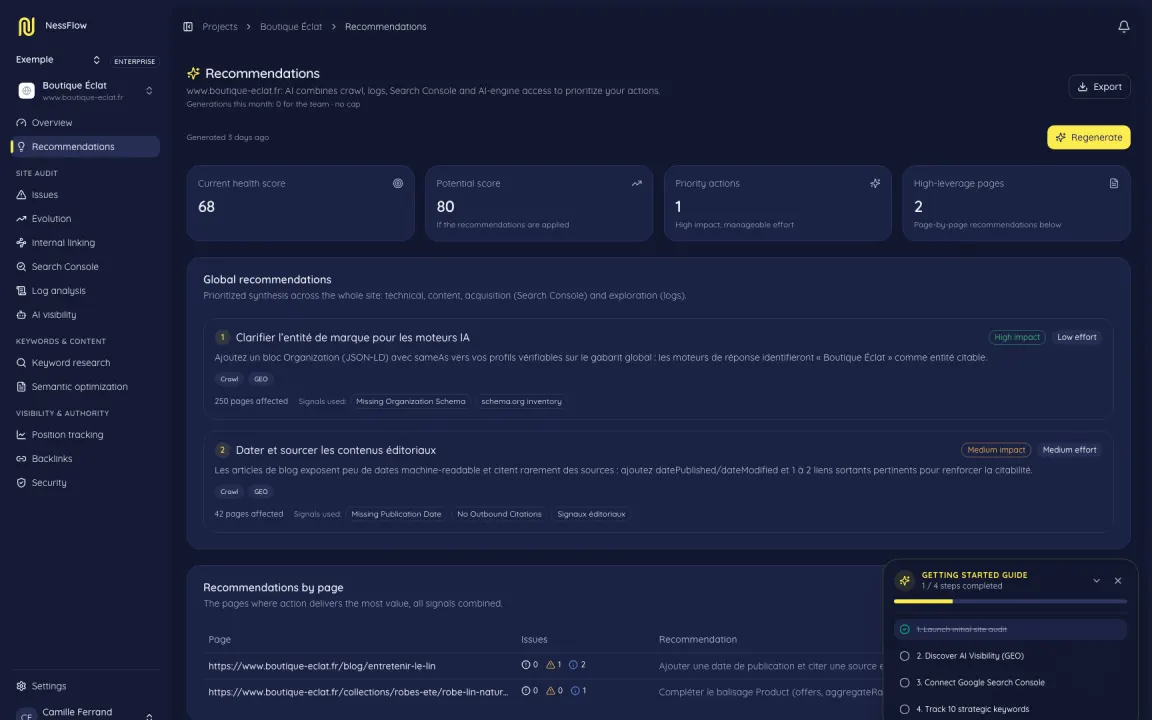Click the Internal linking network icon
This screenshot has height=720, width=1152.
(21, 242)
